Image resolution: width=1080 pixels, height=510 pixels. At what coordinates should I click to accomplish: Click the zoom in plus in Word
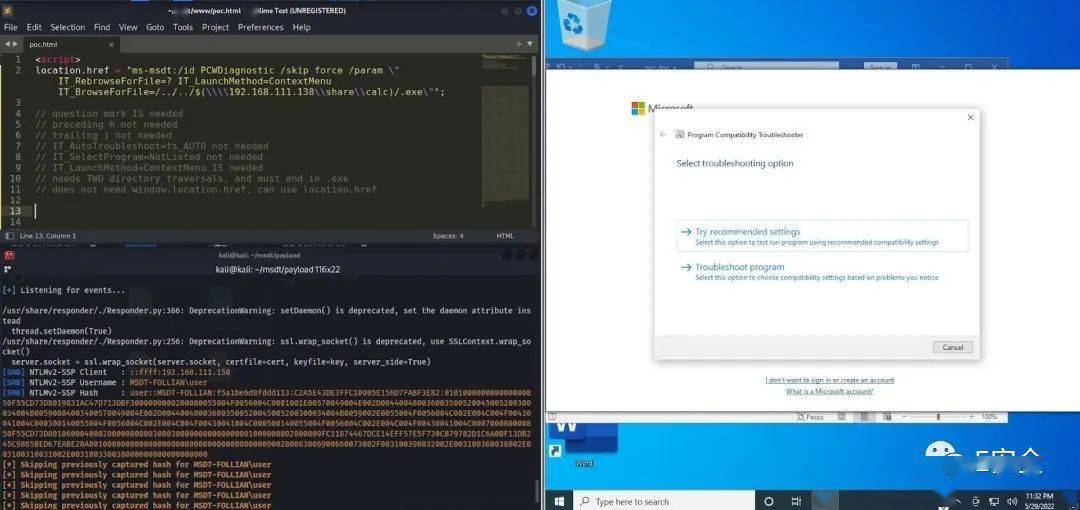click(x=973, y=417)
